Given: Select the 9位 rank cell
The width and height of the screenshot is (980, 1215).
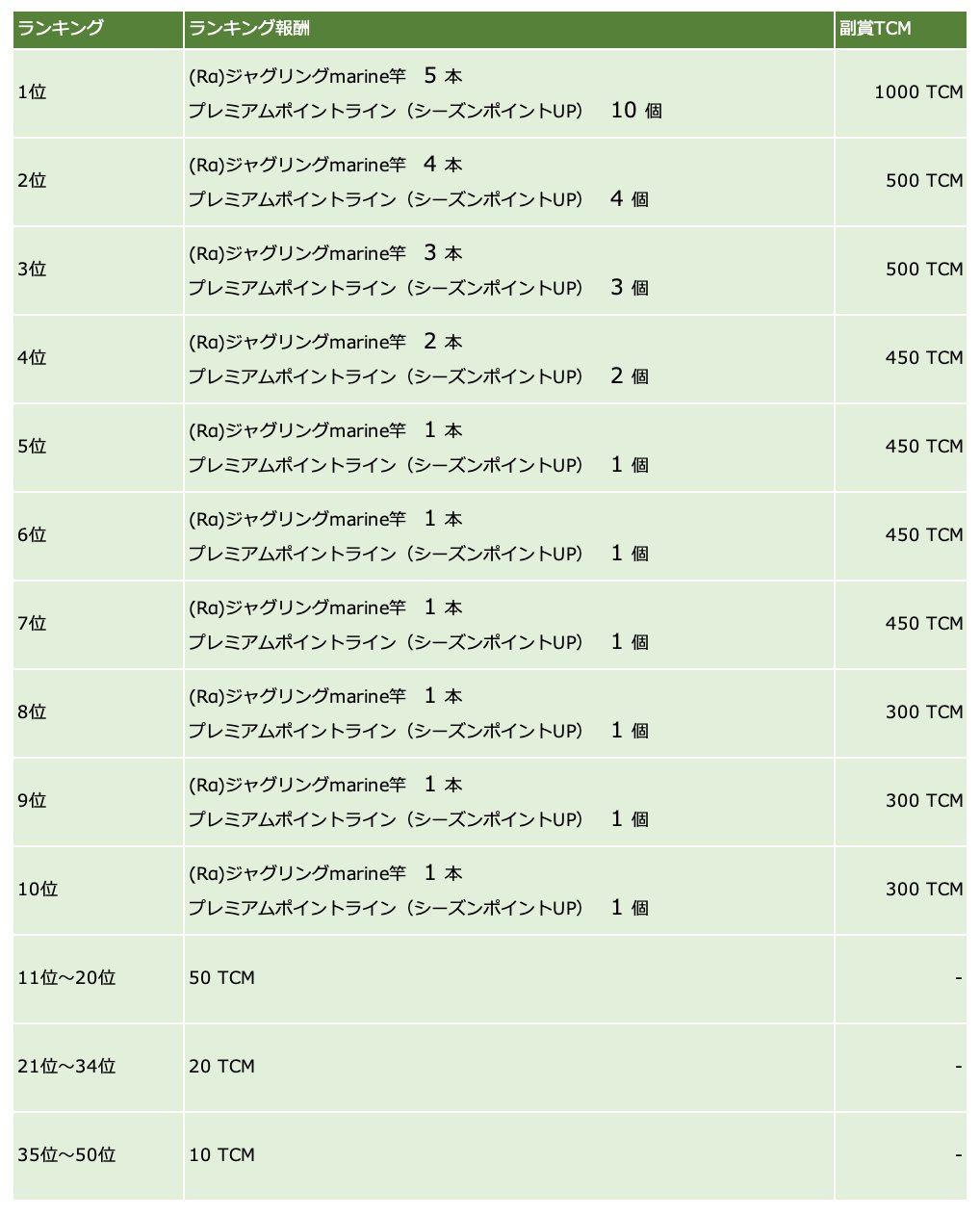Looking at the screenshot, I should coord(32,801).
